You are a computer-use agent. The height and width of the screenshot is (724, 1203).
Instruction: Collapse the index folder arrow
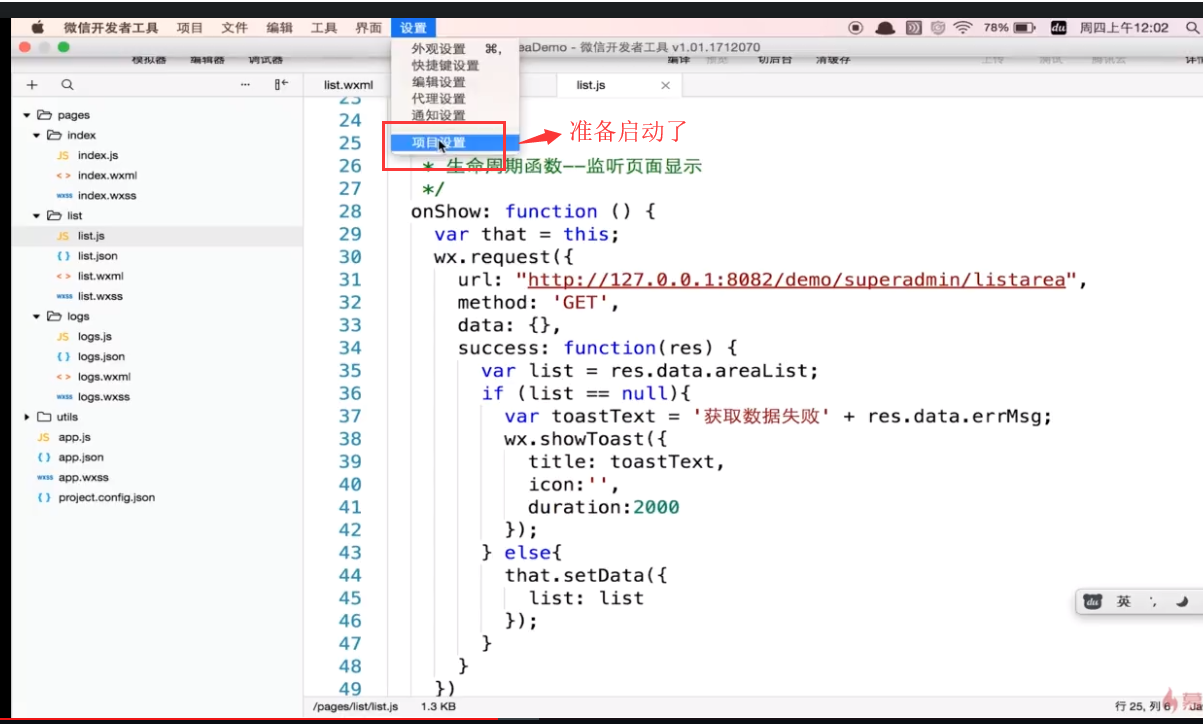(37, 135)
